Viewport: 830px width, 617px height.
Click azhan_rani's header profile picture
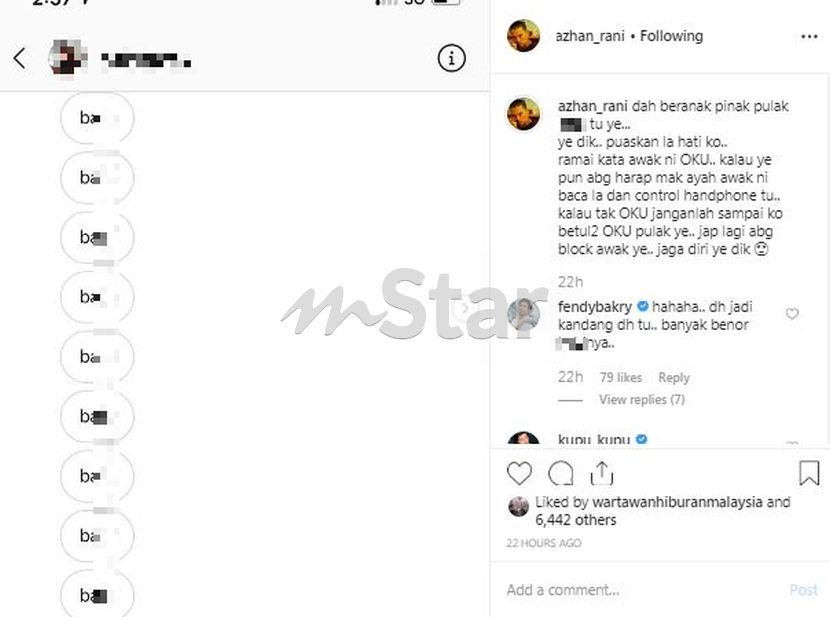(524, 36)
